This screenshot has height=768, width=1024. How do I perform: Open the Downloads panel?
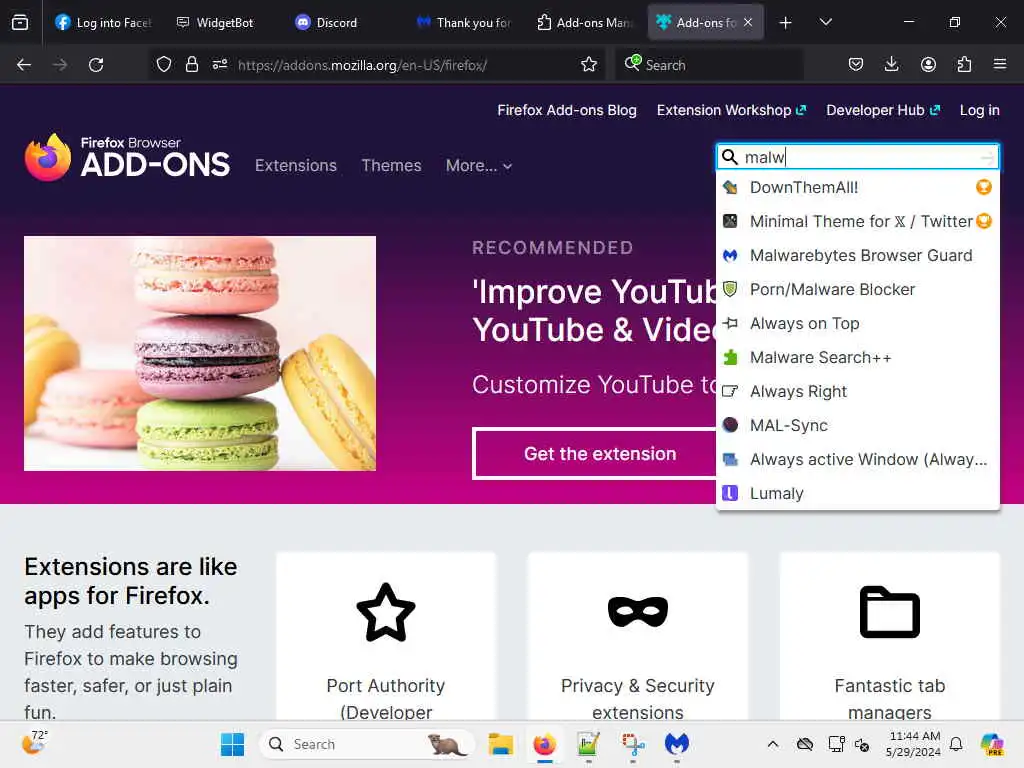pos(891,64)
